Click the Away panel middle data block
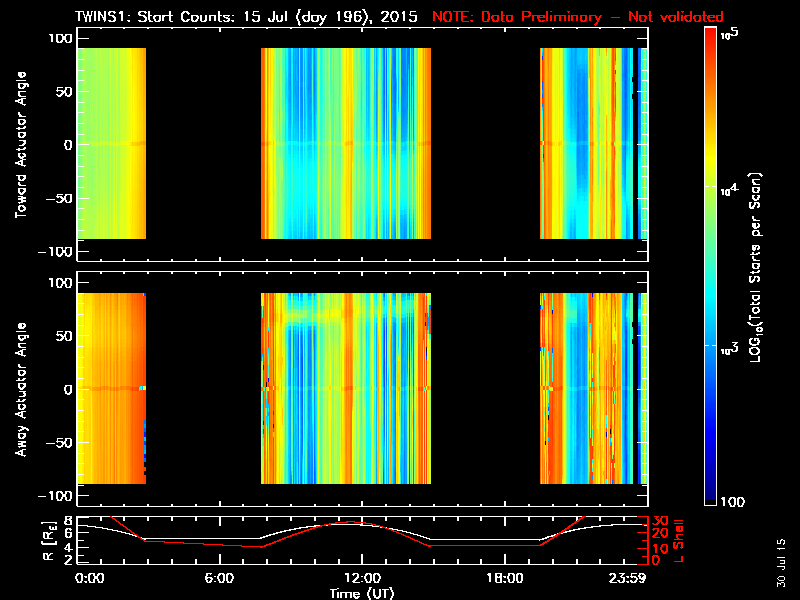Viewport: 800px width, 600px height. coord(346,388)
